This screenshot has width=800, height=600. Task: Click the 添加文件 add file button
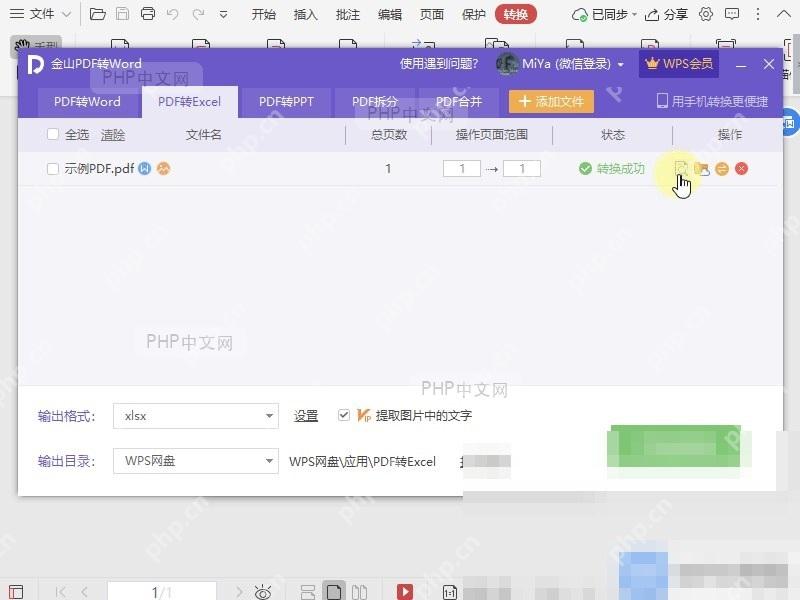551,102
